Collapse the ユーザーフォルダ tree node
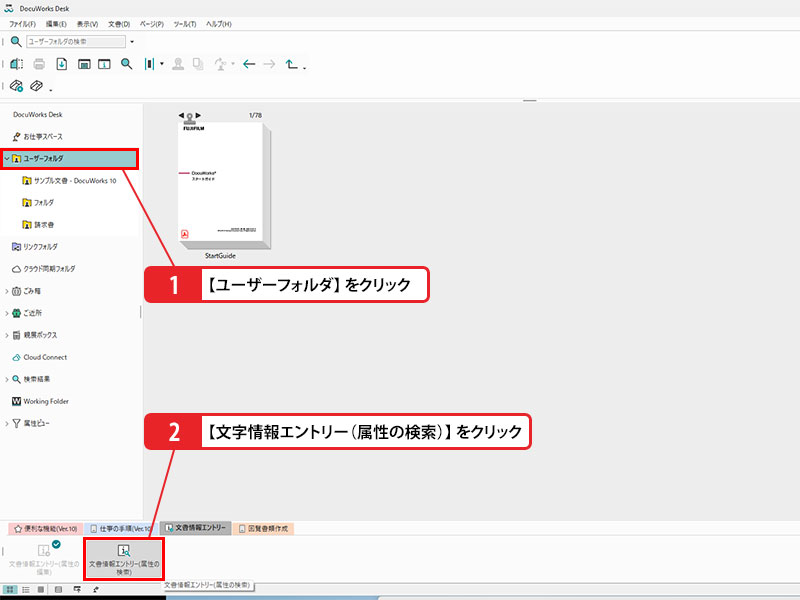This screenshot has height=600, width=800. pyautogui.click(x=6, y=159)
